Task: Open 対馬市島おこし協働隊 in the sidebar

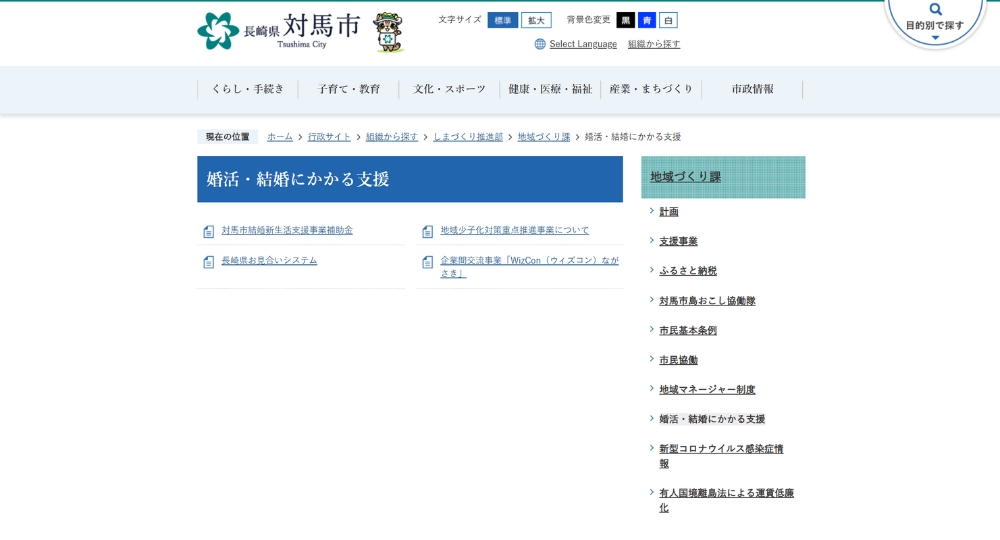Action: point(707,301)
